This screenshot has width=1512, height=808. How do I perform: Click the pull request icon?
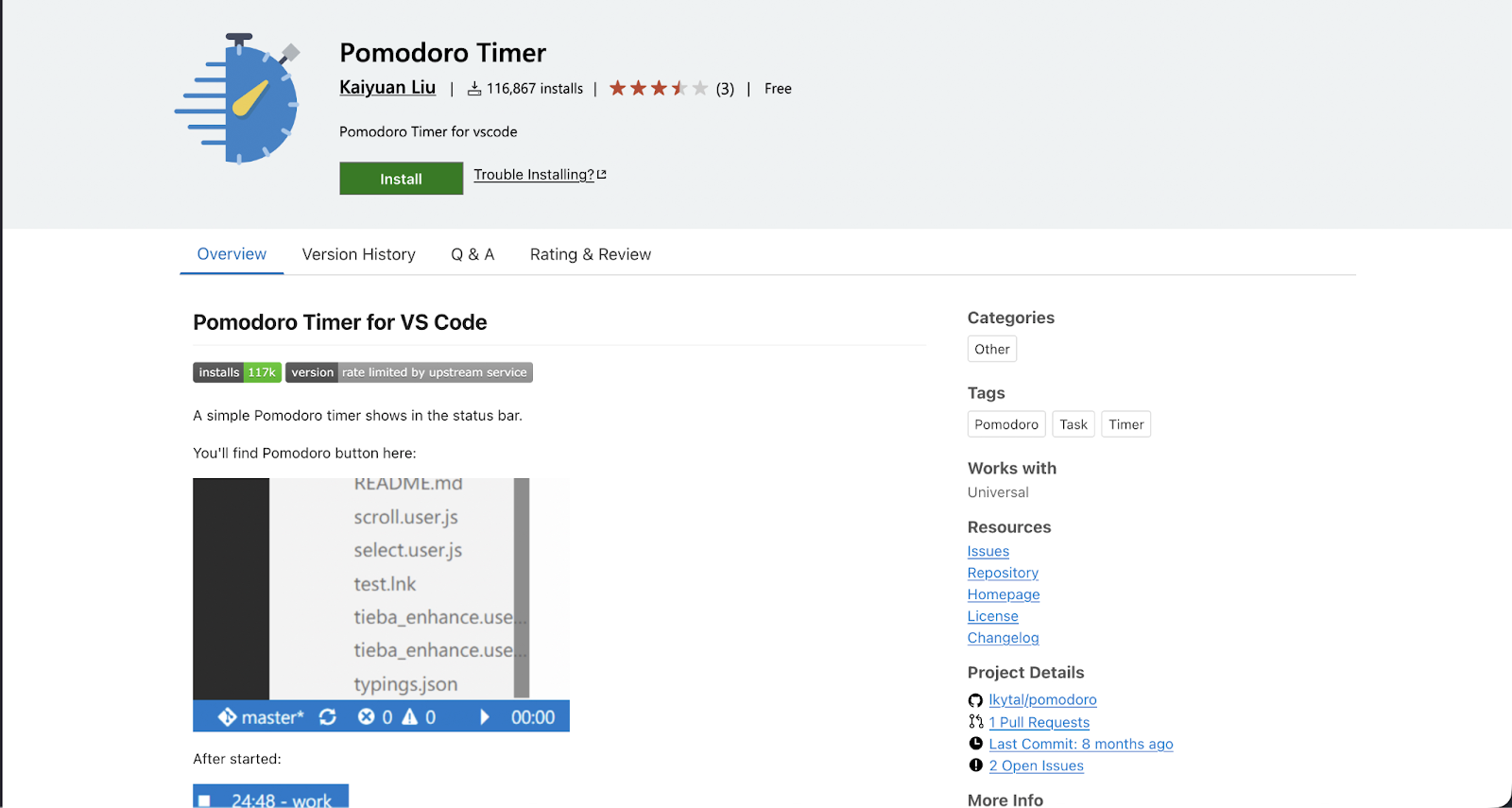(x=975, y=722)
